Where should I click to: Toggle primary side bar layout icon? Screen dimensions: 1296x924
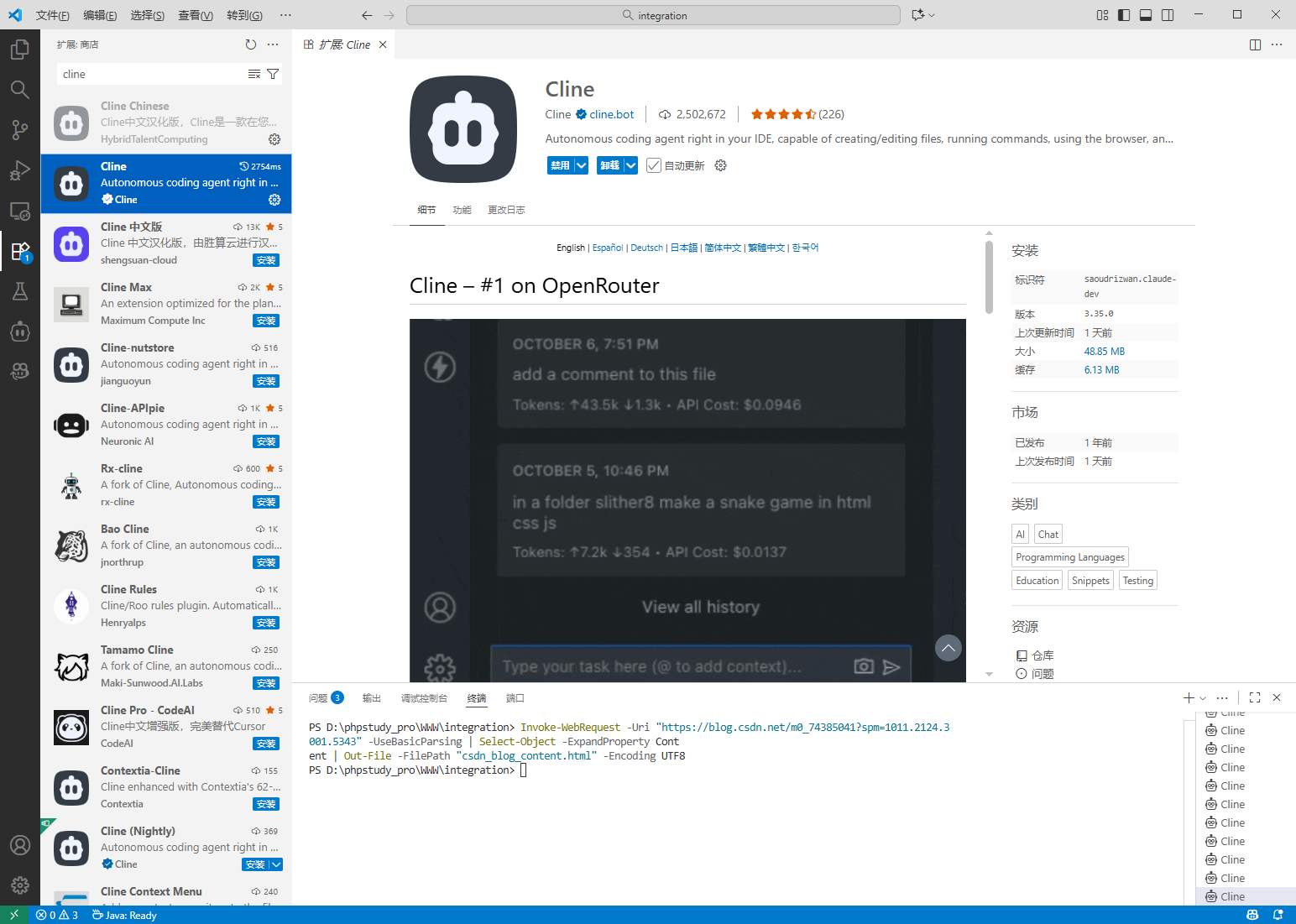[x=1124, y=15]
